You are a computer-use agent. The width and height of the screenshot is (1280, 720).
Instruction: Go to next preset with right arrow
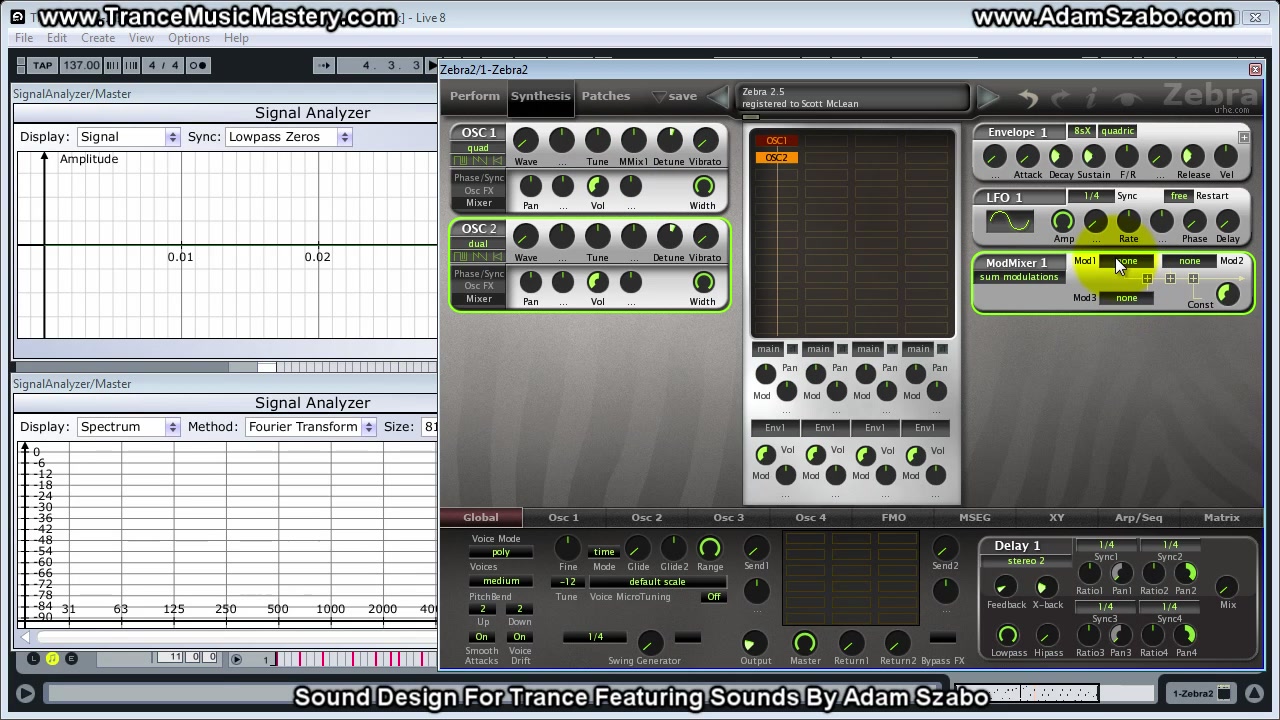click(x=988, y=97)
